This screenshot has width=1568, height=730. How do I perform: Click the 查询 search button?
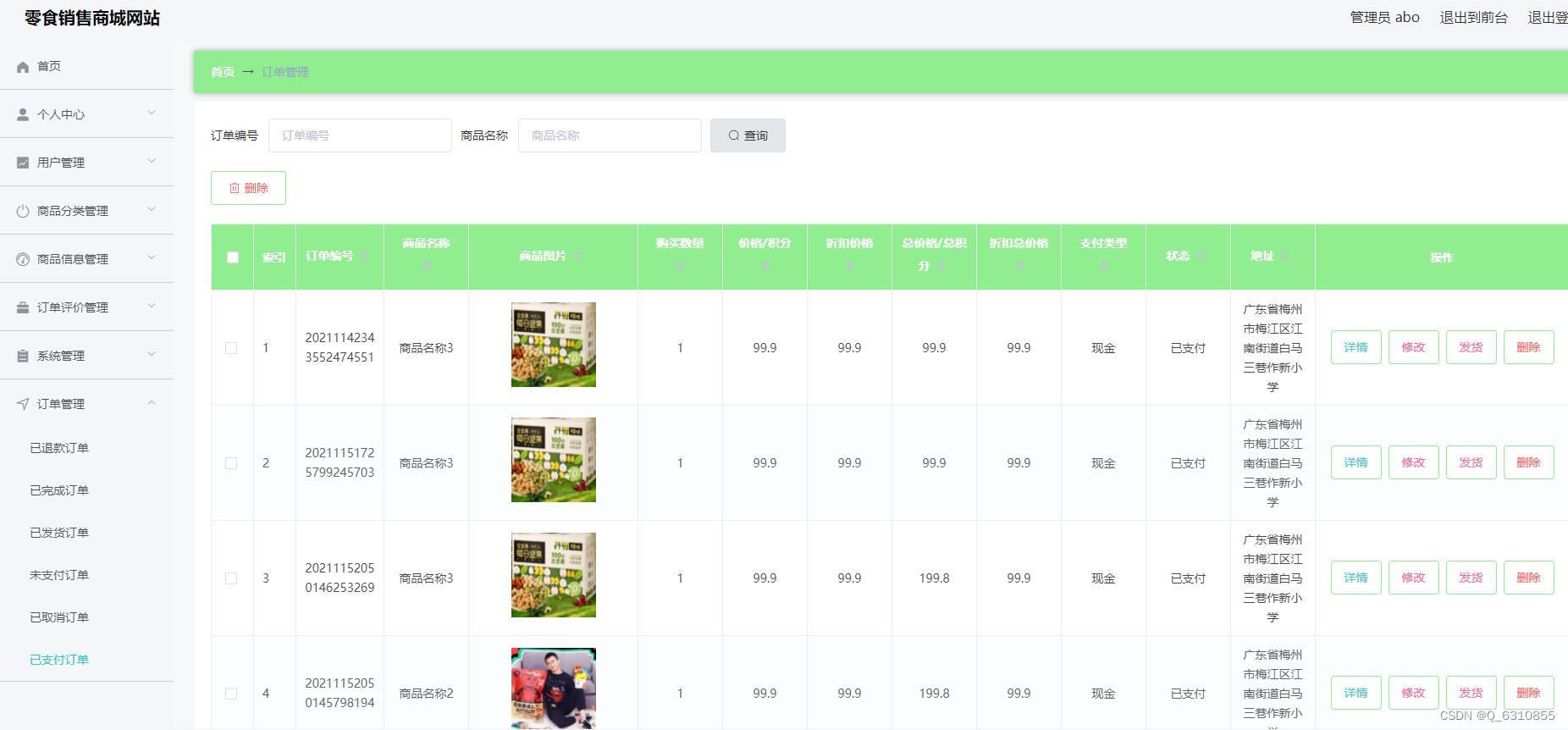click(x=748, y=135)
